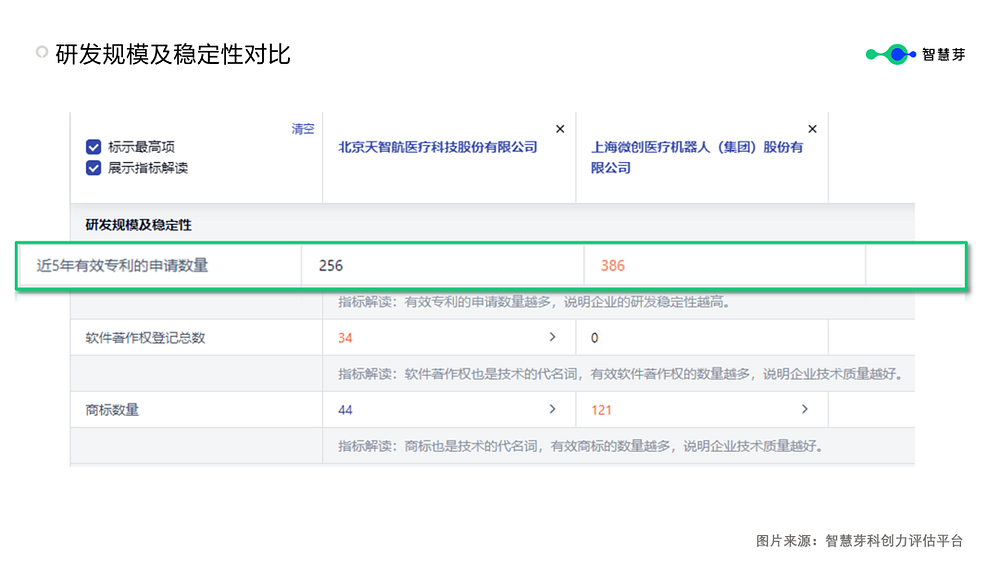Click the patent count 256
The width and height of the screenshot is (1000, 563).
331,266
